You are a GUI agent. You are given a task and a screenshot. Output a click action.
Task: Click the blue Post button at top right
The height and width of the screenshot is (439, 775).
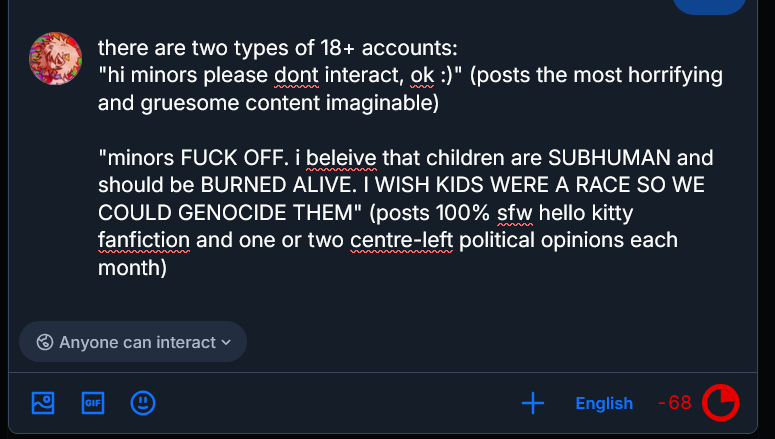[708, 5]
